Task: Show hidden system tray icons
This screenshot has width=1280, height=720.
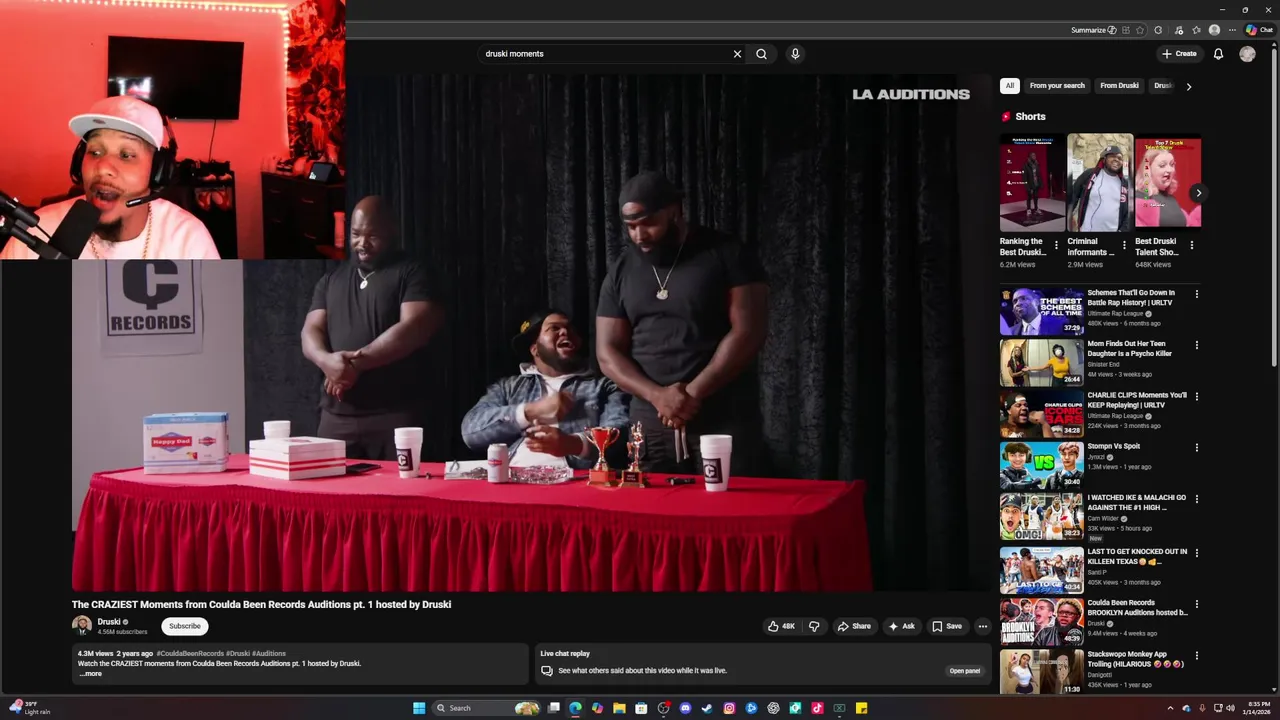Action: pyautogui.click(x=1170, y=708)
